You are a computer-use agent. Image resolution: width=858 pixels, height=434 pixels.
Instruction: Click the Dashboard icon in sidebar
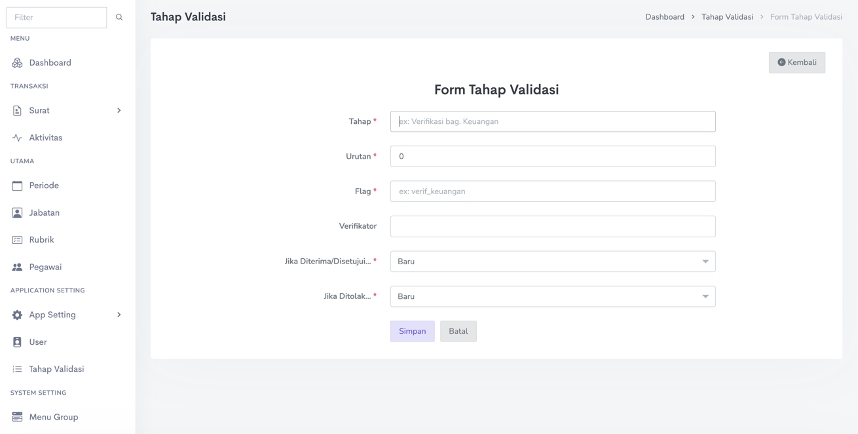coord(17,63)
